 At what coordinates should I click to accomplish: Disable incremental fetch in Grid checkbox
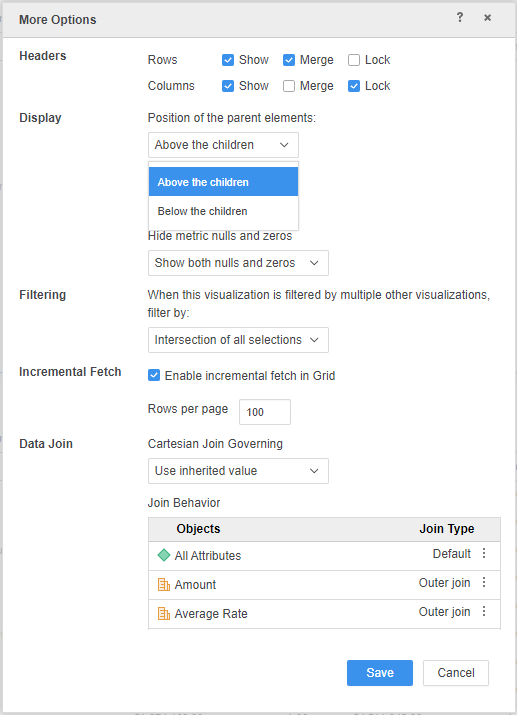tap(154, 375)
